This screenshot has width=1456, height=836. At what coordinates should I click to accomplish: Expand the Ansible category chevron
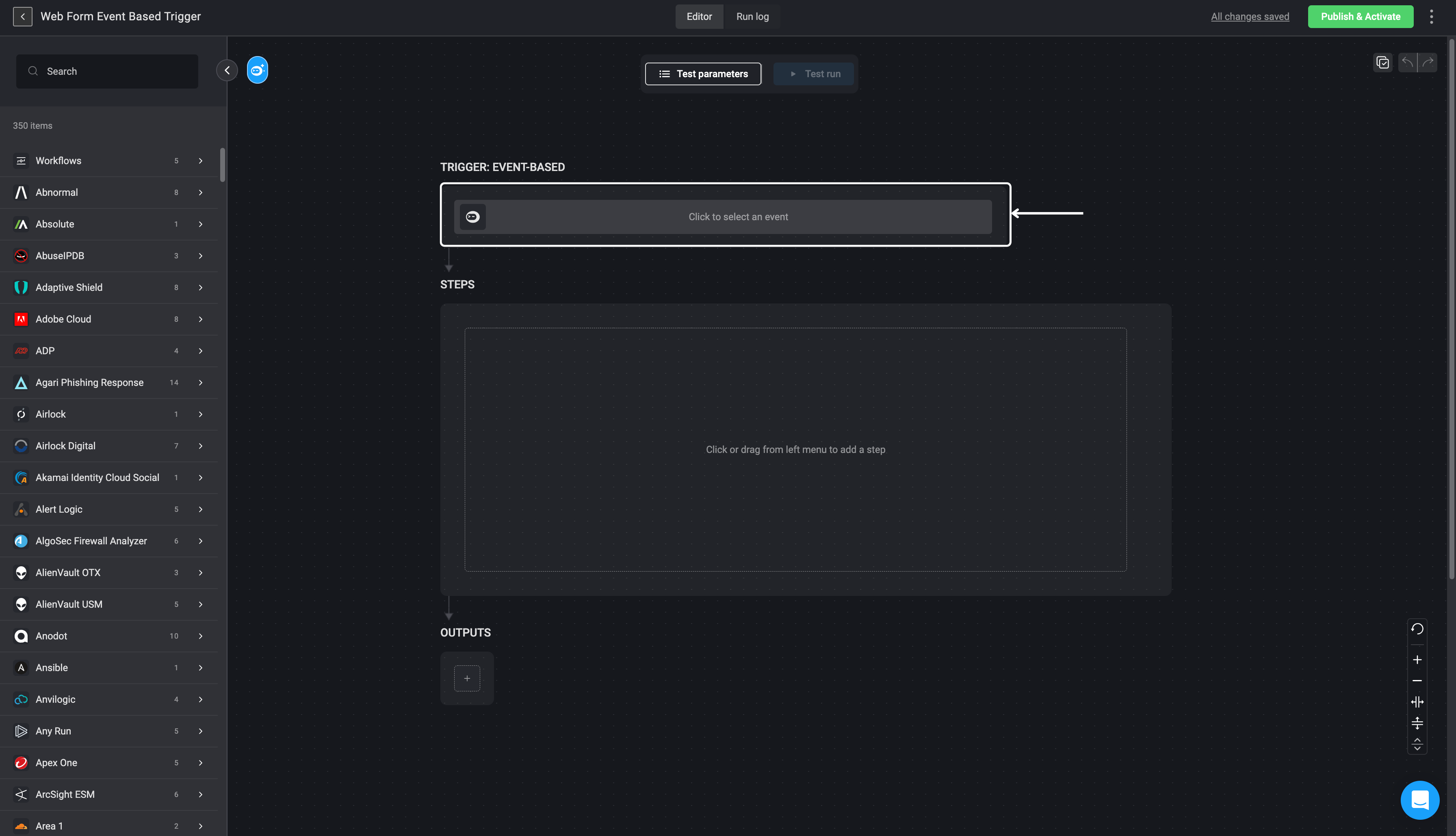point(200,668)
